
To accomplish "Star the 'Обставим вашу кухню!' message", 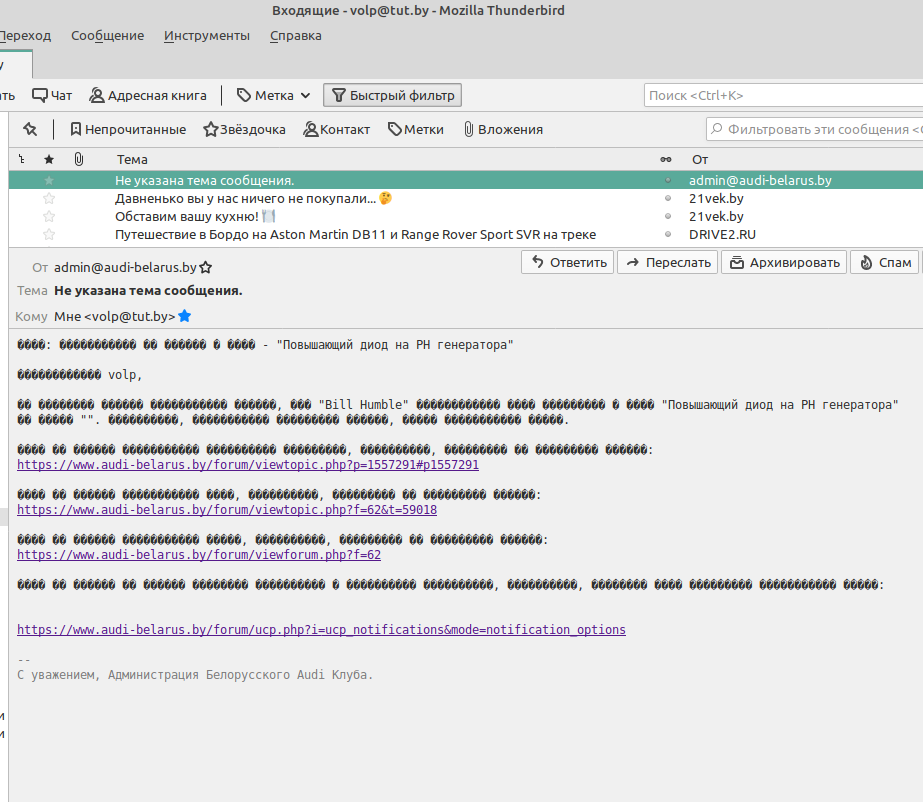I will click(49, 216).
